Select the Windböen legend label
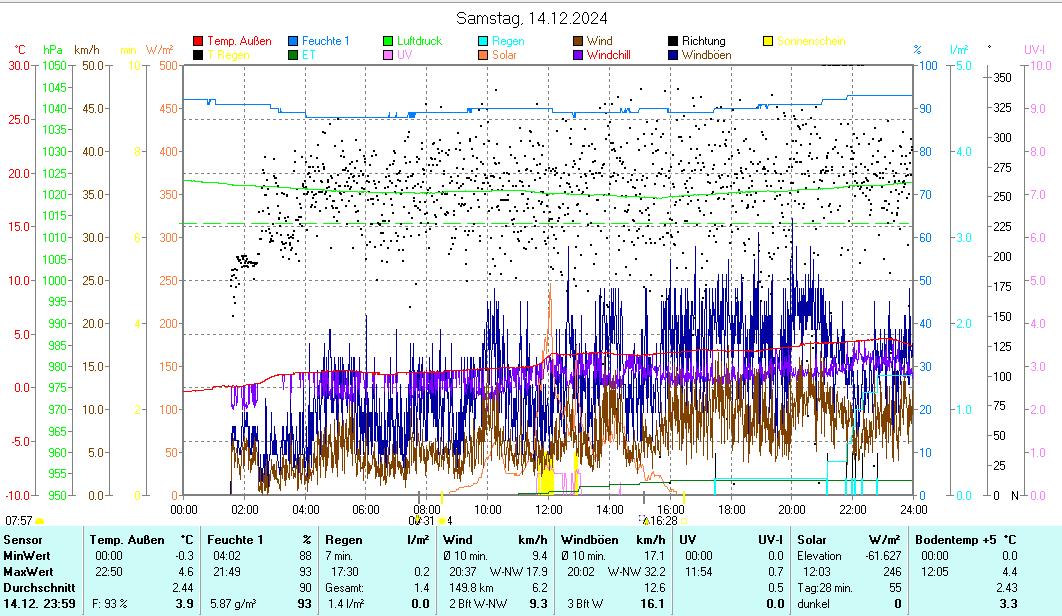This screenshot has width=1062, height=616. (706, 55)
